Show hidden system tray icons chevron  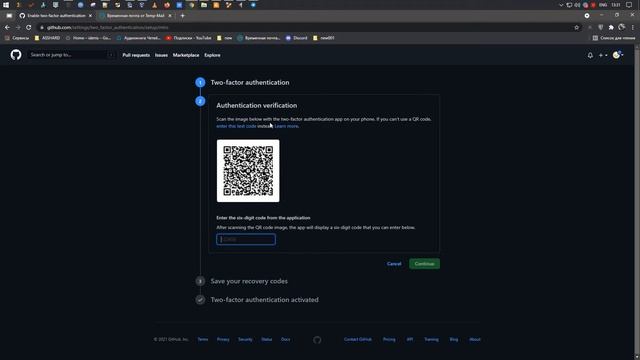(561, 5)
